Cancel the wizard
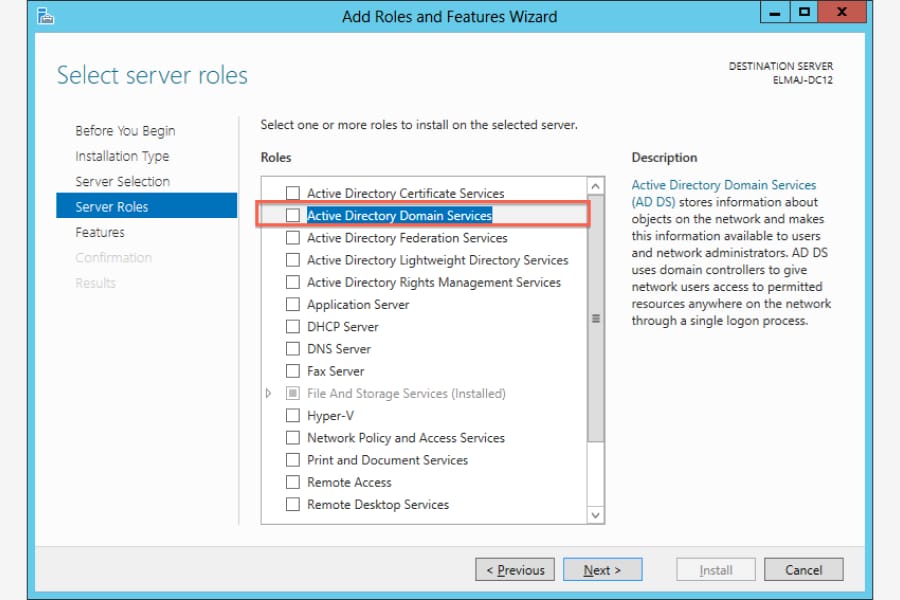Screen dimensions: 900x600 (804, 570)
